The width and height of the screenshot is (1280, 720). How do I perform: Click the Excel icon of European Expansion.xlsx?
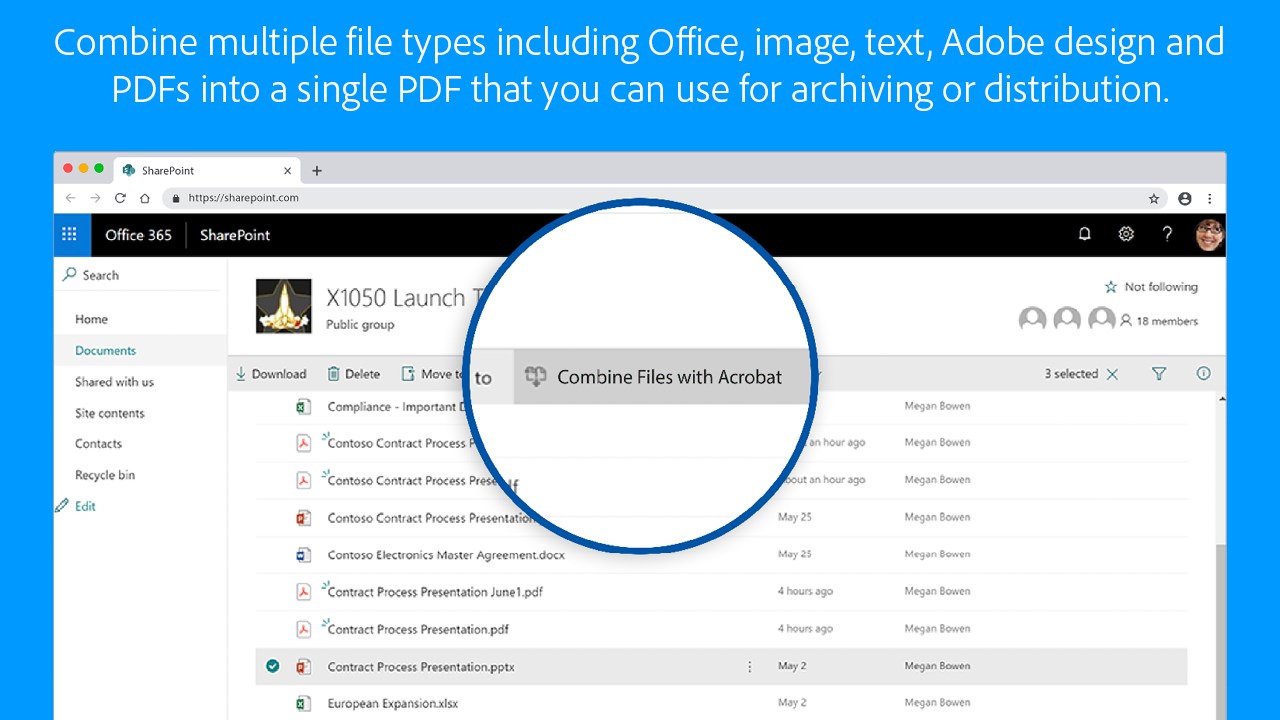click(303, 704)
